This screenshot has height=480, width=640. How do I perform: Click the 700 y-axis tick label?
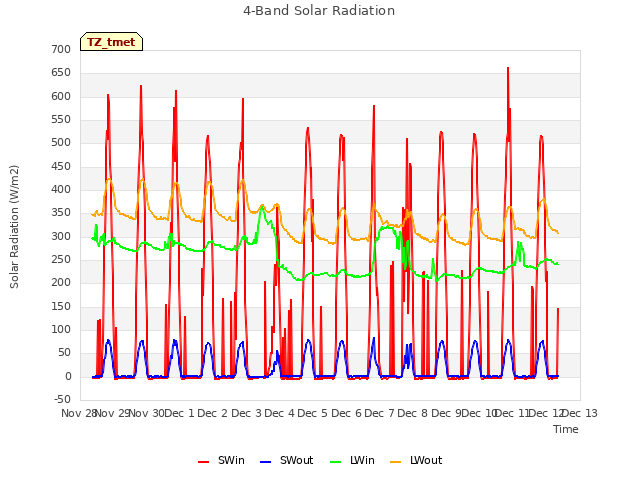coord(61,49)
